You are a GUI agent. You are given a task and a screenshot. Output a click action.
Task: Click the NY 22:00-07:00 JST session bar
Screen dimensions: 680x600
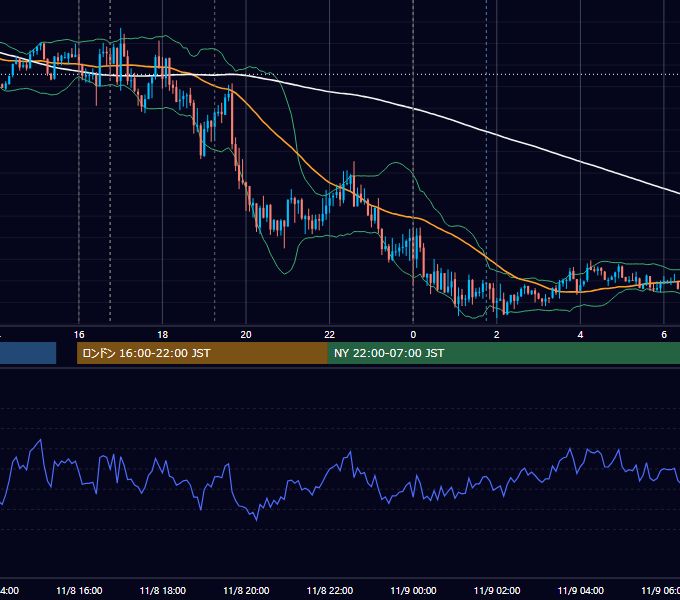tap(503, 353)
